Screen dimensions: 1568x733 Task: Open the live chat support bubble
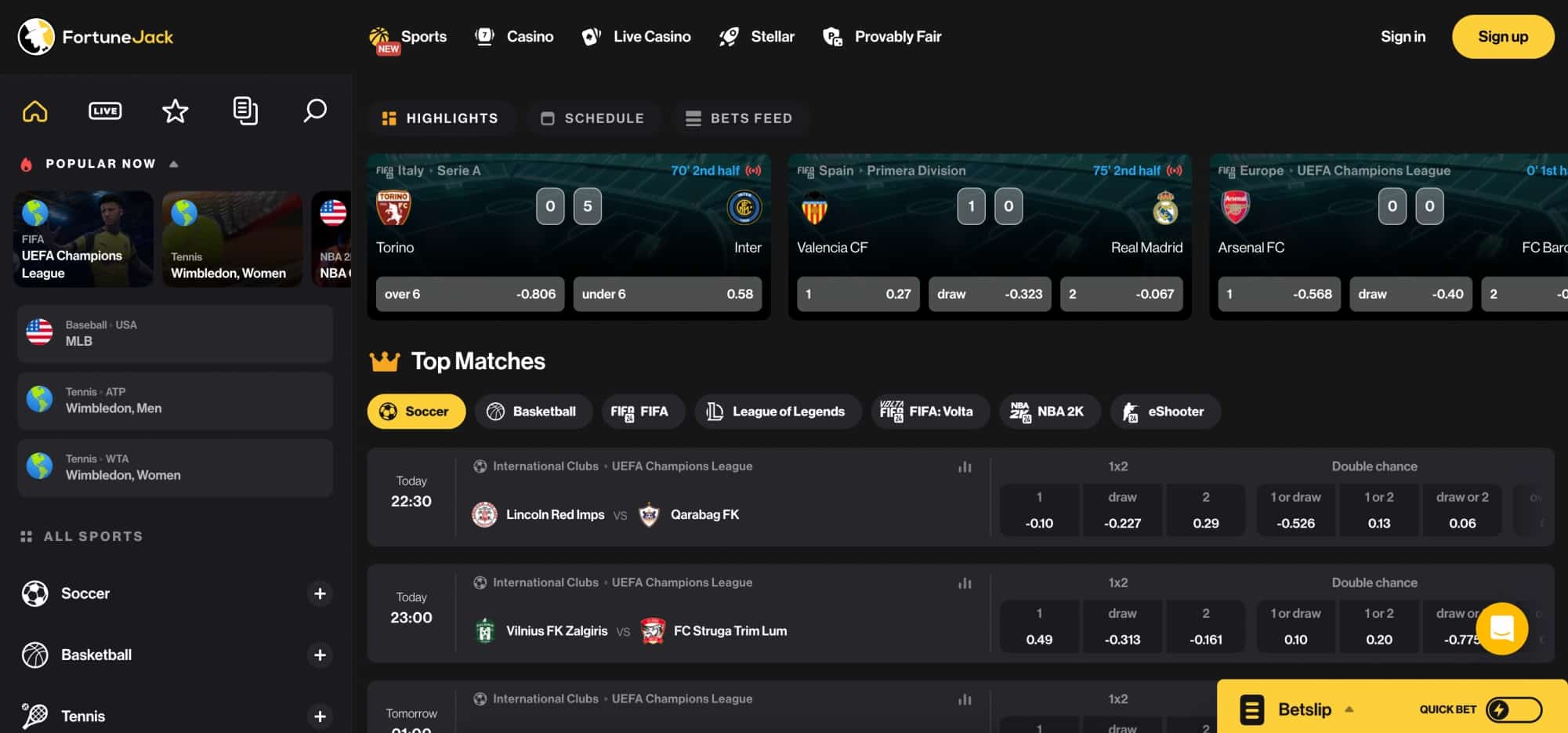click(1501, 628)
